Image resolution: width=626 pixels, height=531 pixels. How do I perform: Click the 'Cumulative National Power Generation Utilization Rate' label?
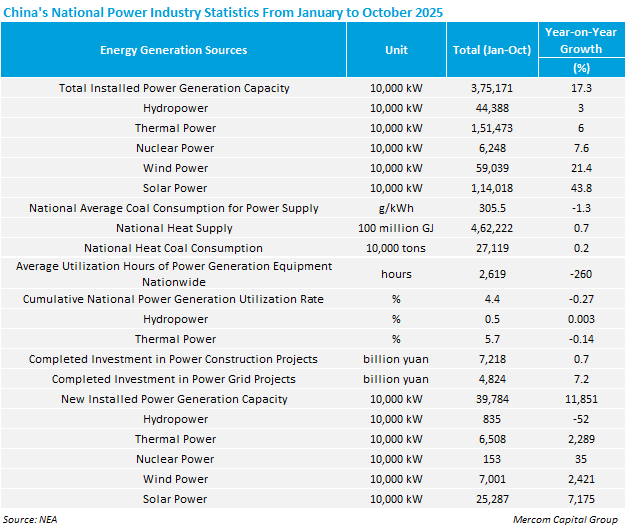[174, 299]
